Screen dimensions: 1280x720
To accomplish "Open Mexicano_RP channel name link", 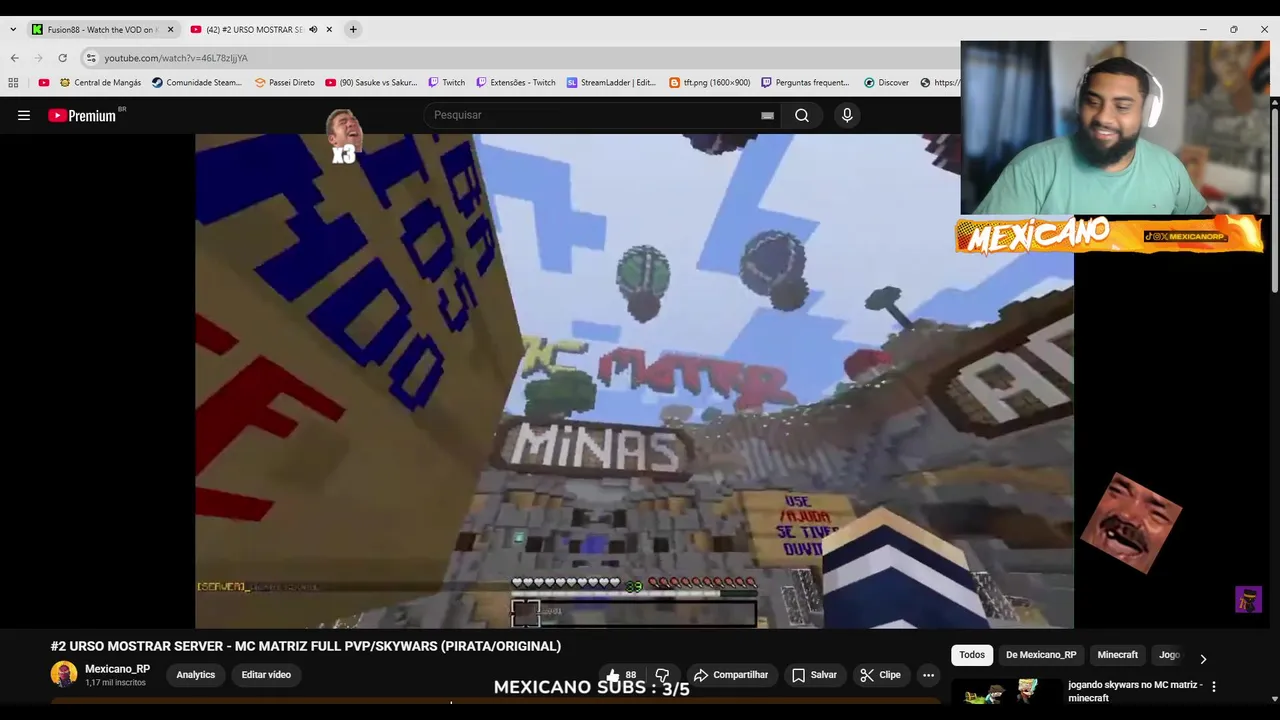I will click(x=118, y=669).
